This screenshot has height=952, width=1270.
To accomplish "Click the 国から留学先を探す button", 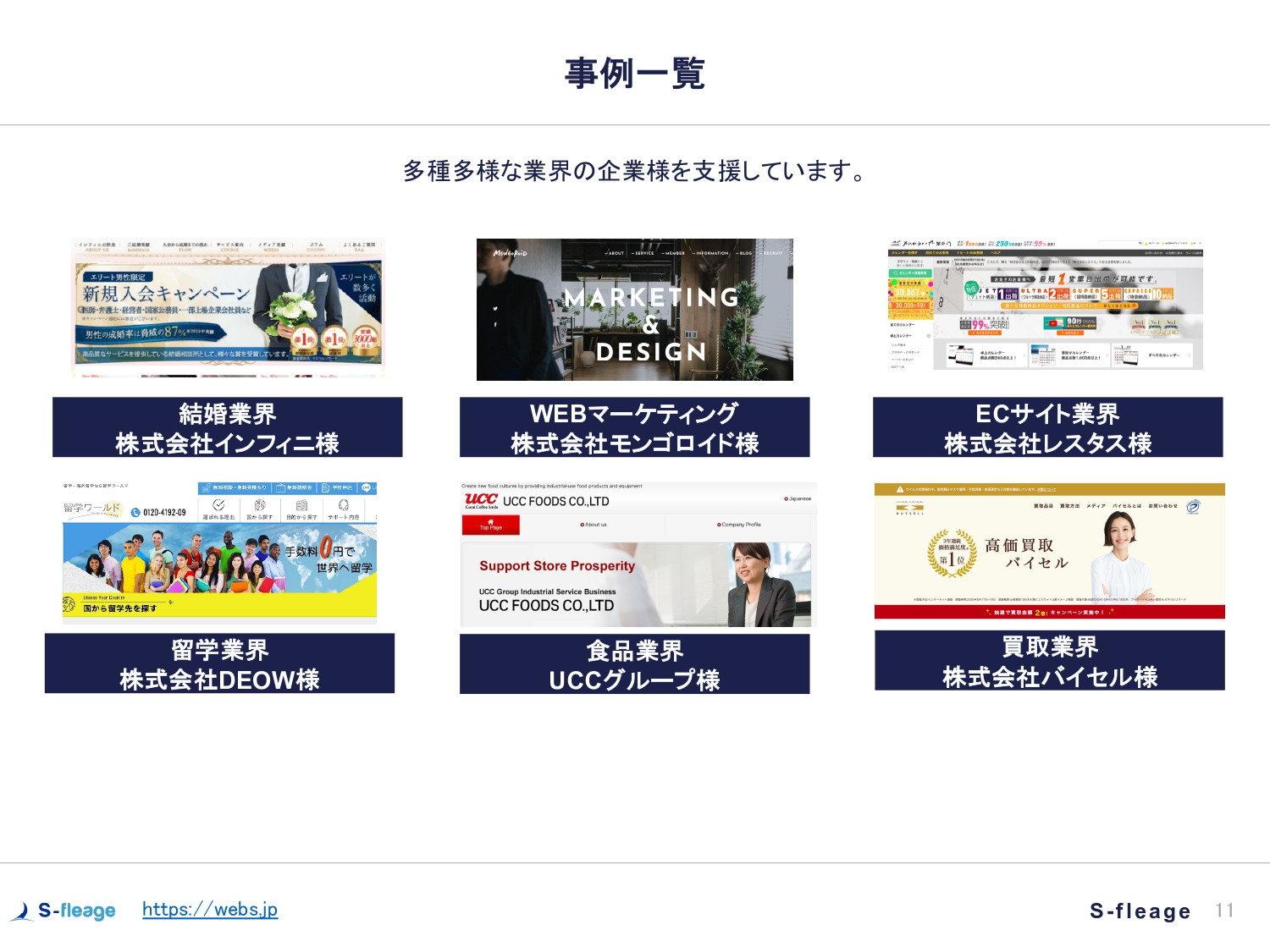I will (x=119, y=608).
